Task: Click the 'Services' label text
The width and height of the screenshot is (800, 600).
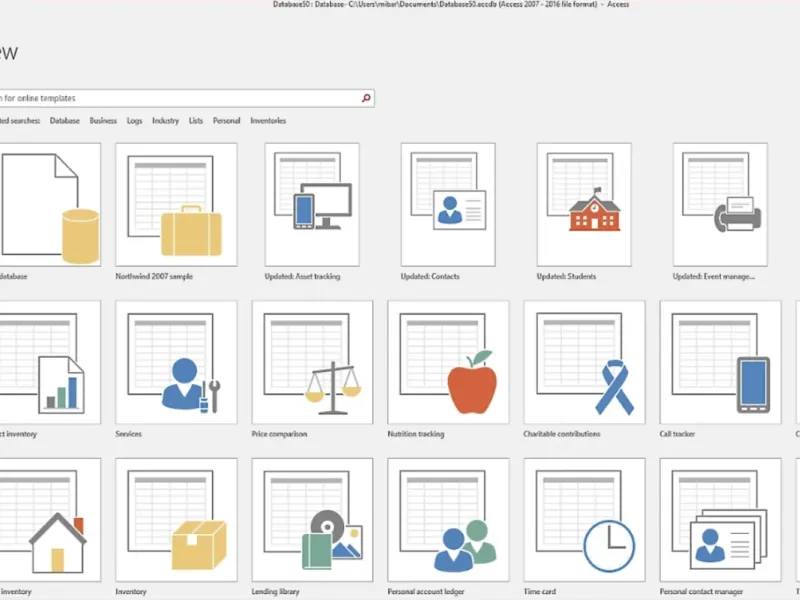Action: pos(128,434)
